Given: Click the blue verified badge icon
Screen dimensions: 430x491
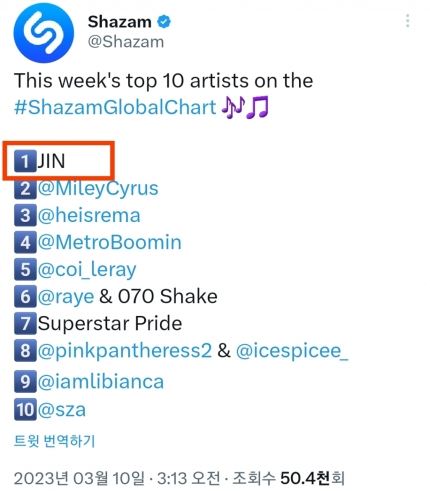Looking at the screenshot, I should 164,22.
